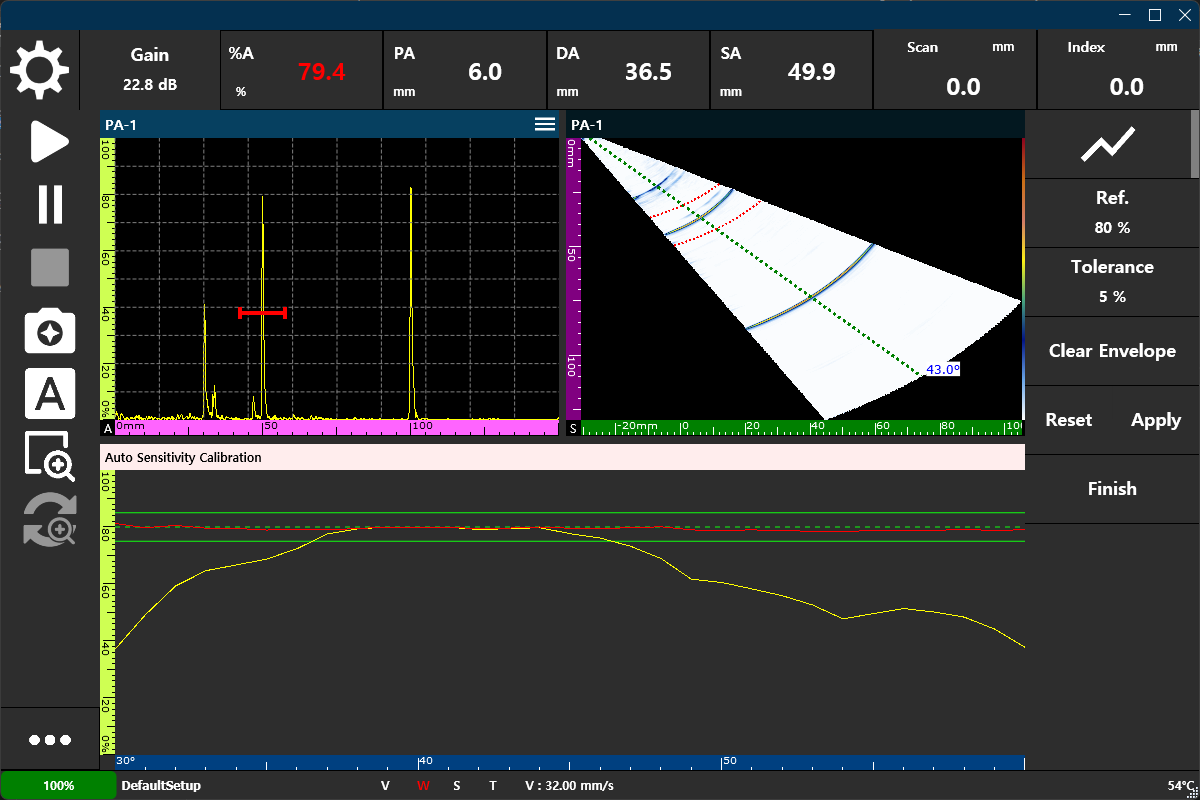Select the S view label on S-scan

pyautogui.click(x=573, y=428)
